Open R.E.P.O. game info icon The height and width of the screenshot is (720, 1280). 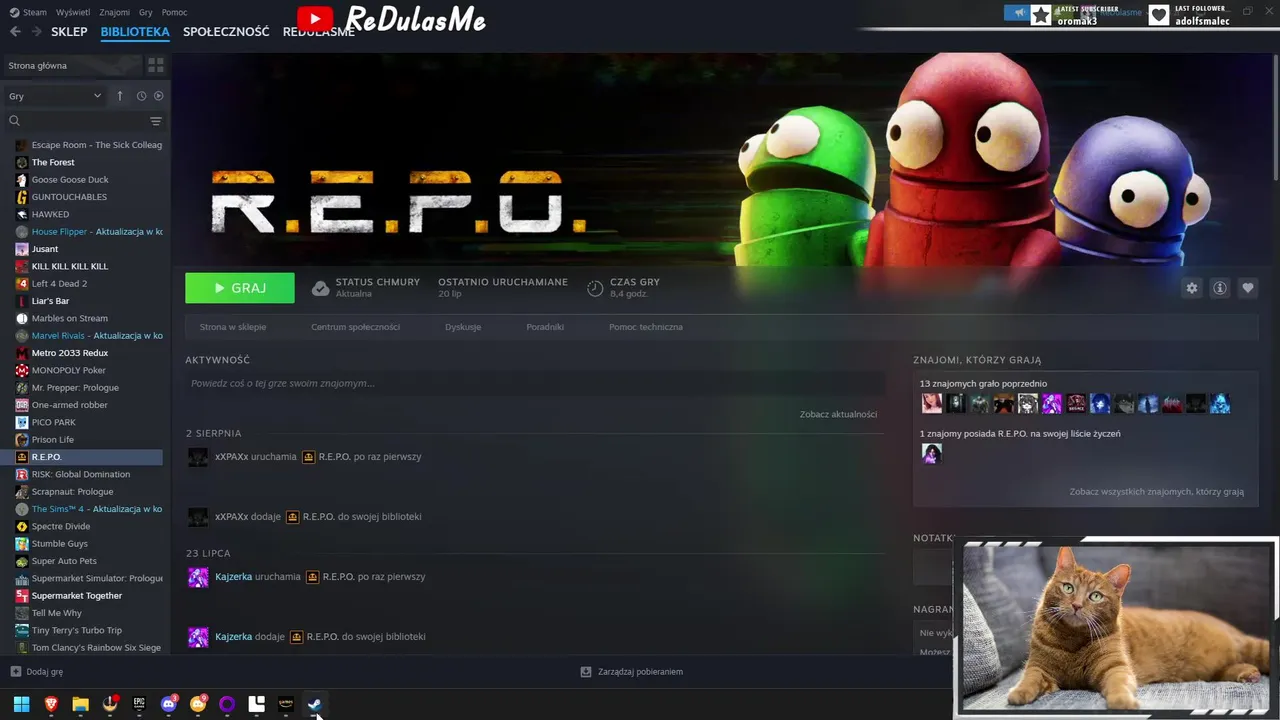pos(1220,288)
